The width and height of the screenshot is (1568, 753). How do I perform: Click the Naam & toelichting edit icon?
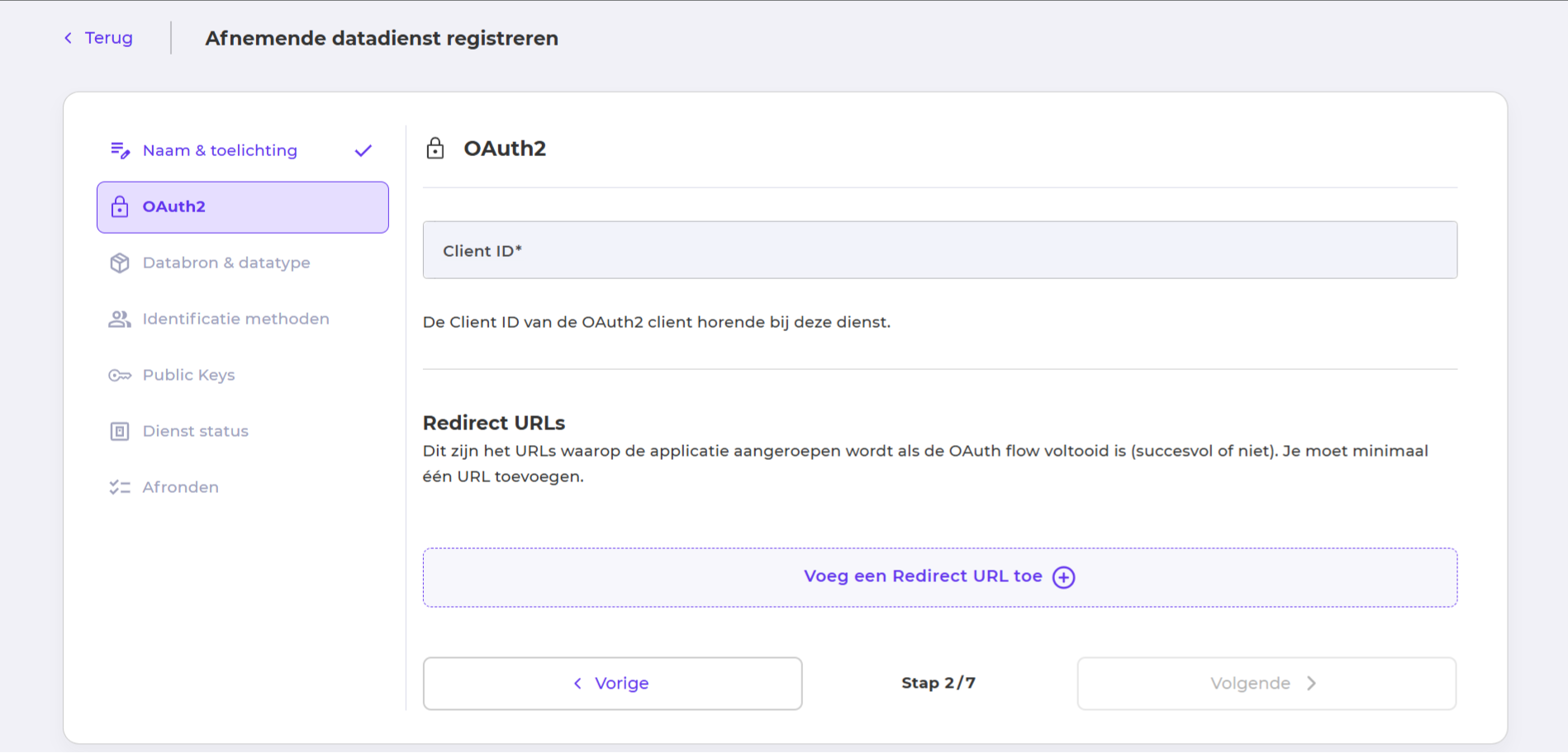pos(120,150)
